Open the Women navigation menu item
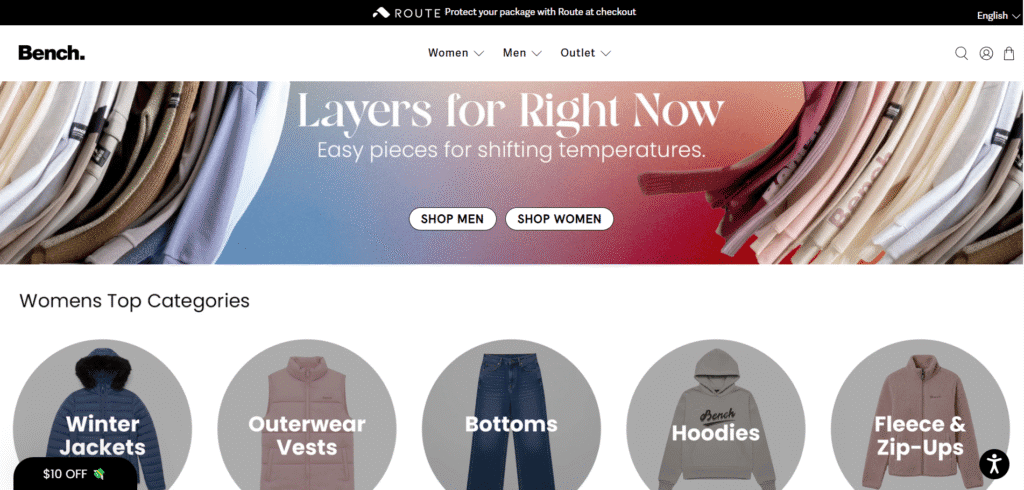The width and height of the screenshot is (1024, 490). pyautogui.click(x=448, y=53)
